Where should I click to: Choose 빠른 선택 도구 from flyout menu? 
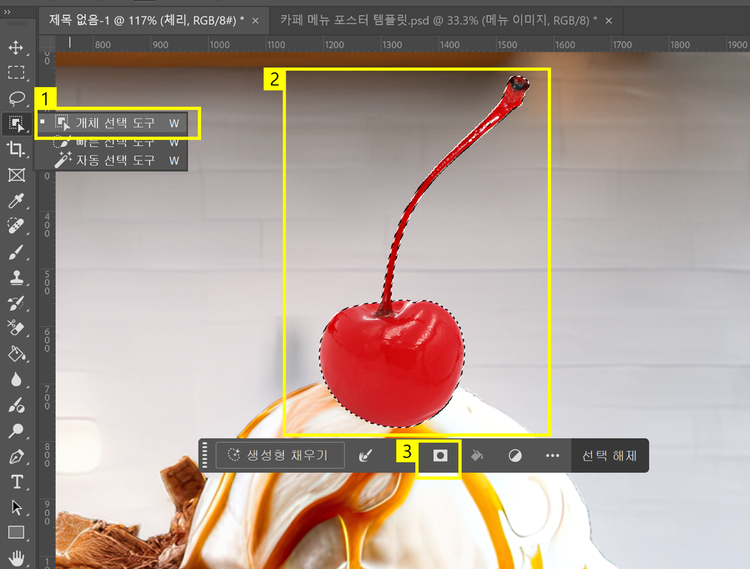(x=112, y=142)
